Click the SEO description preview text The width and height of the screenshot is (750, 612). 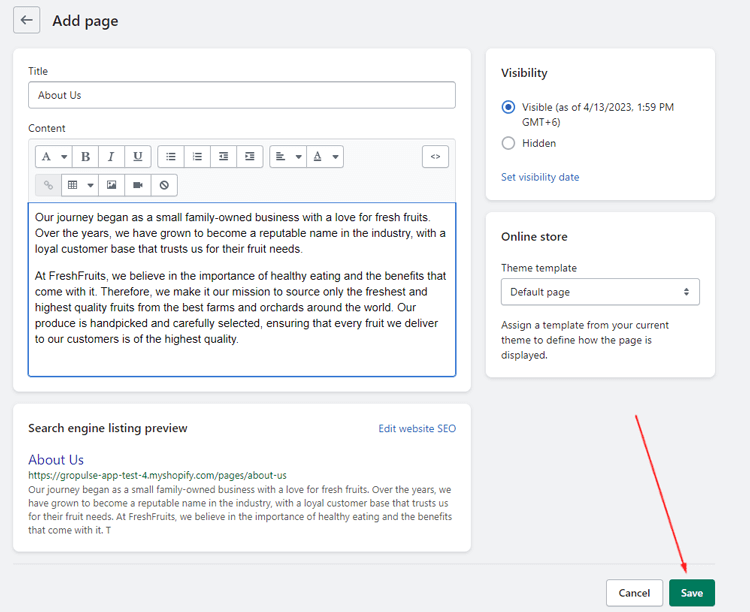(240, 510)
